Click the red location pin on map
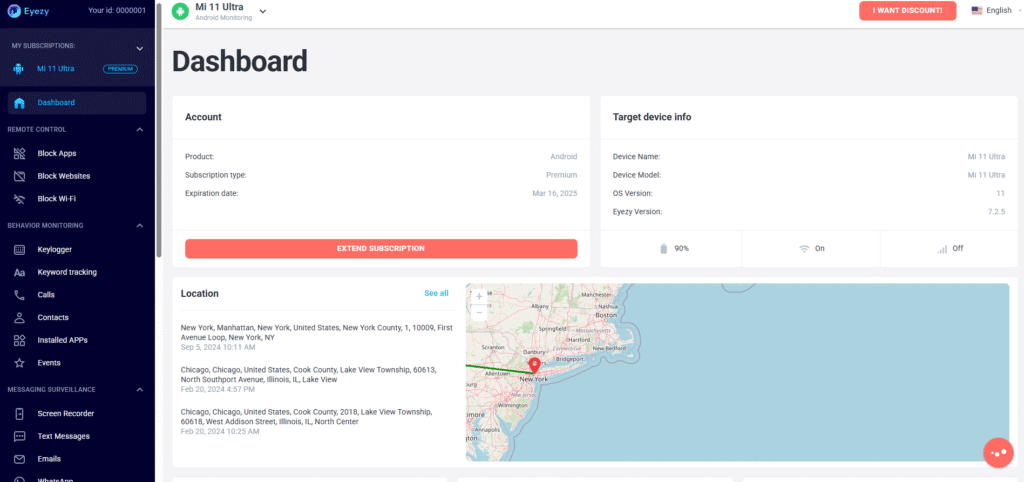The height and width of the screenshot is (482, 1024). coord(534,366)
